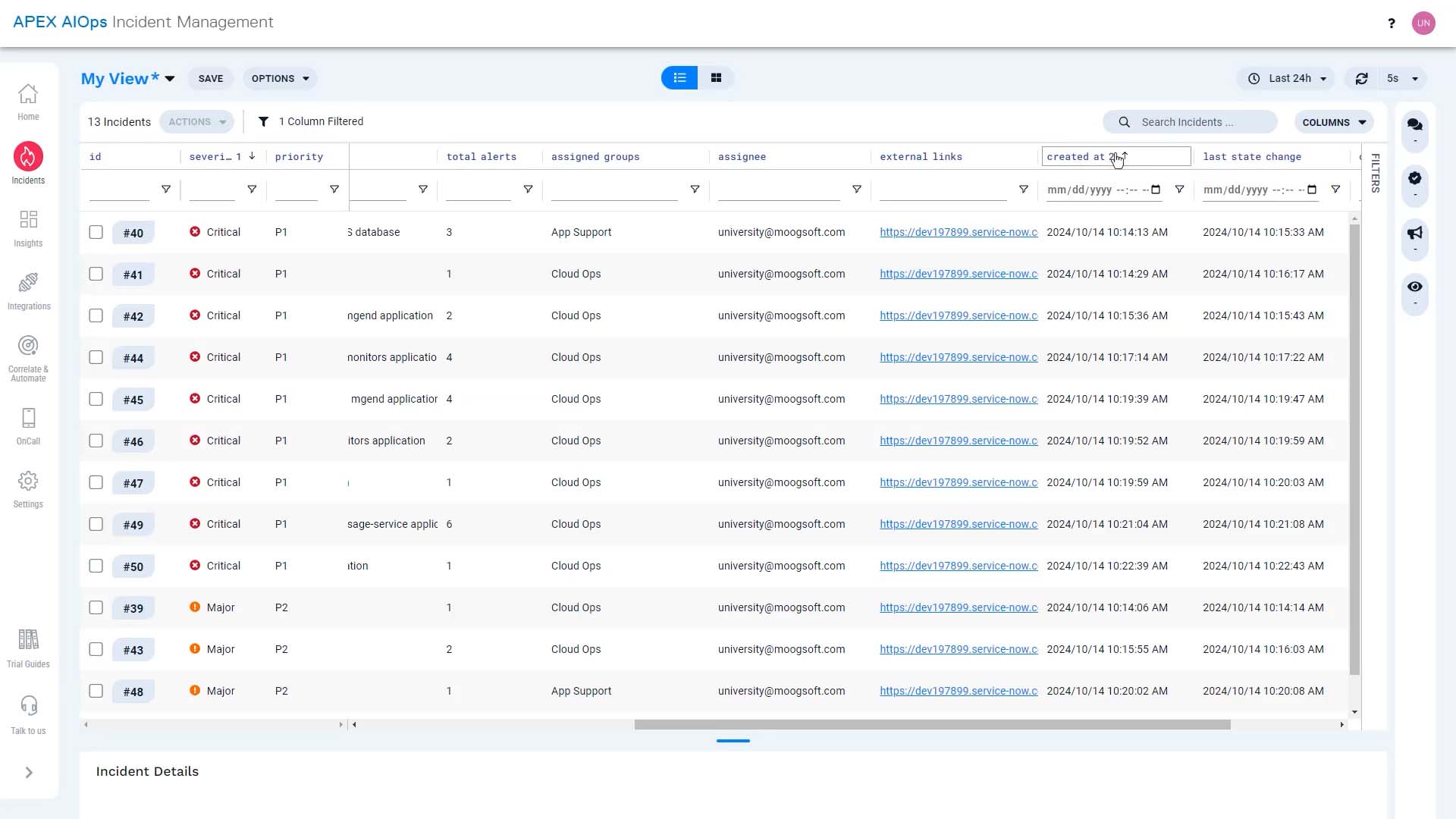Check the box for incident #41
The image size is (1456, 819).
click(96, 274)
